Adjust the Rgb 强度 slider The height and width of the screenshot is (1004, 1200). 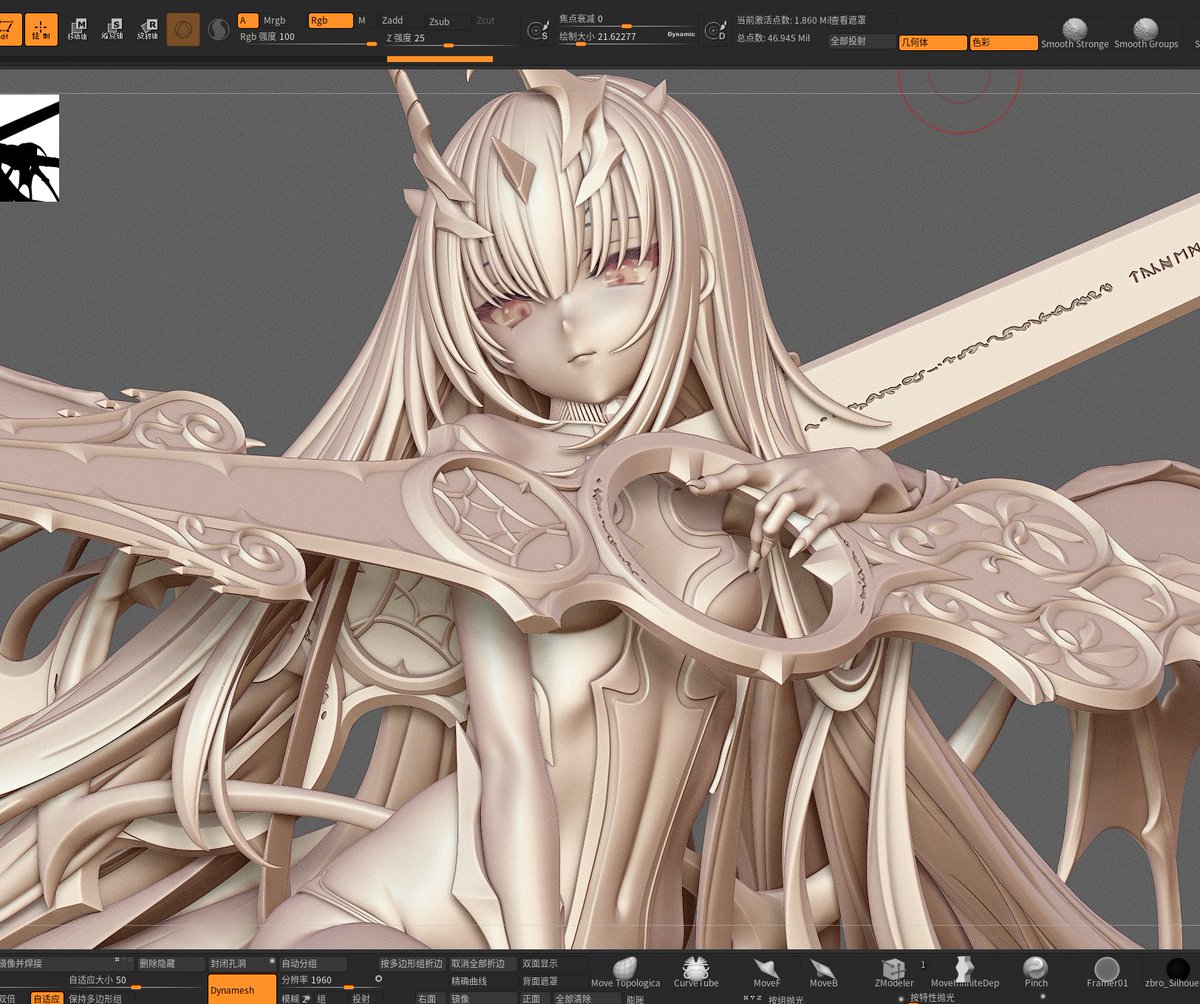point(307,38)
